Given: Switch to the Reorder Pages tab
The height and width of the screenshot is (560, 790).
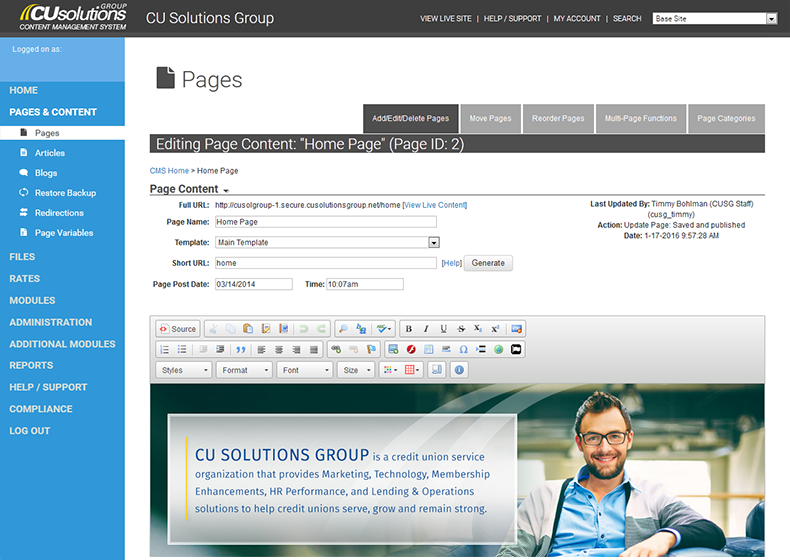Looking at the screenshot, I should click(x=558, y=118).
